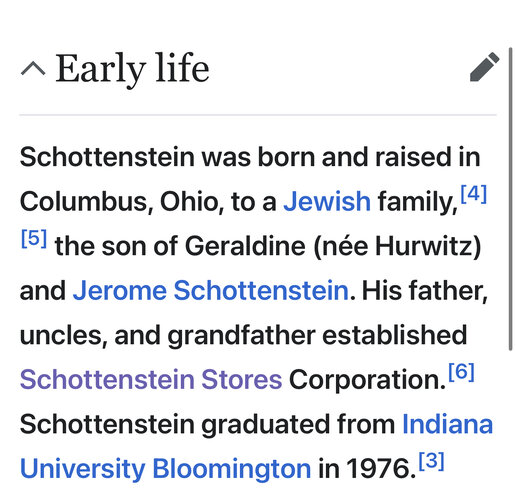Click the word grandfather in the paragraph
516x500 pixels.
pos(241,335)
